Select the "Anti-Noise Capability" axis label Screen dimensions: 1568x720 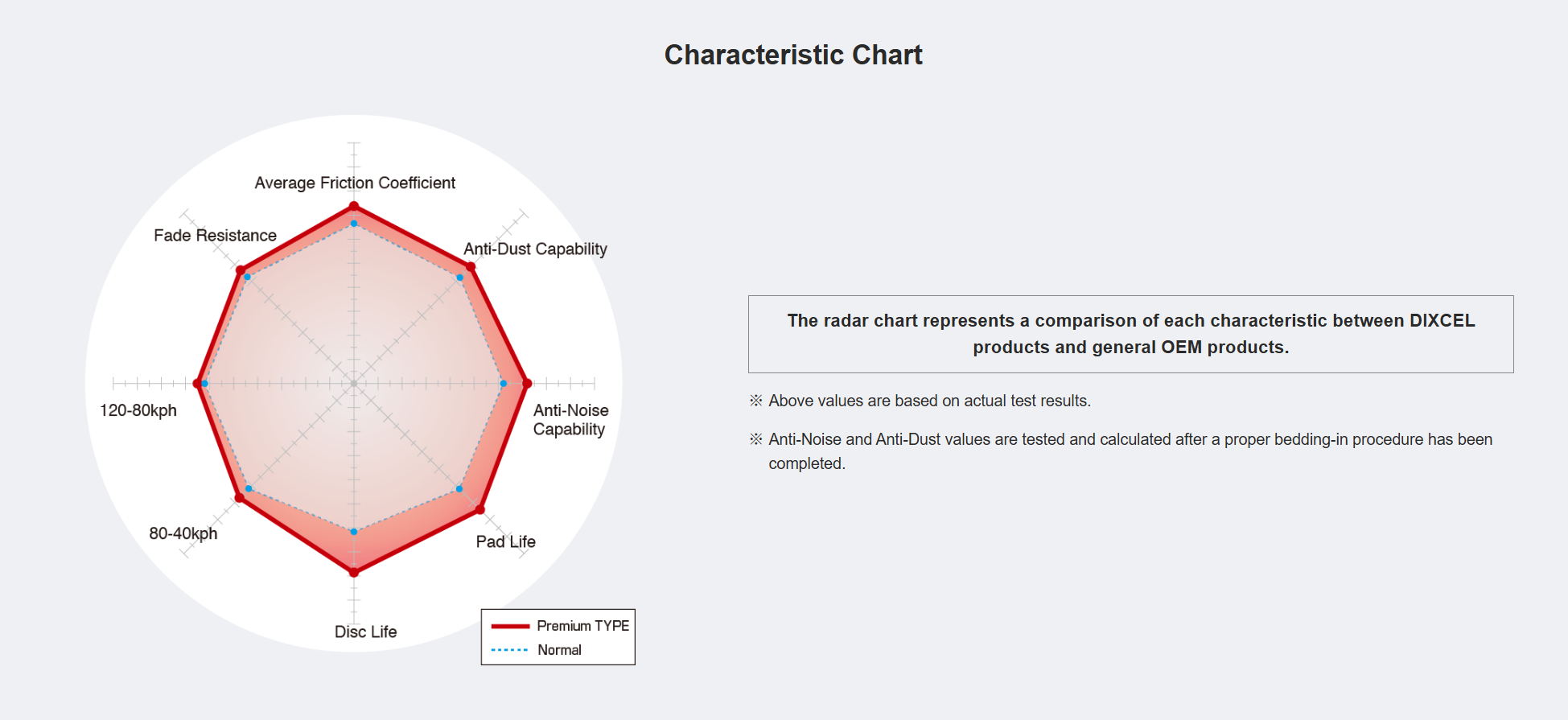pos(570,420)
